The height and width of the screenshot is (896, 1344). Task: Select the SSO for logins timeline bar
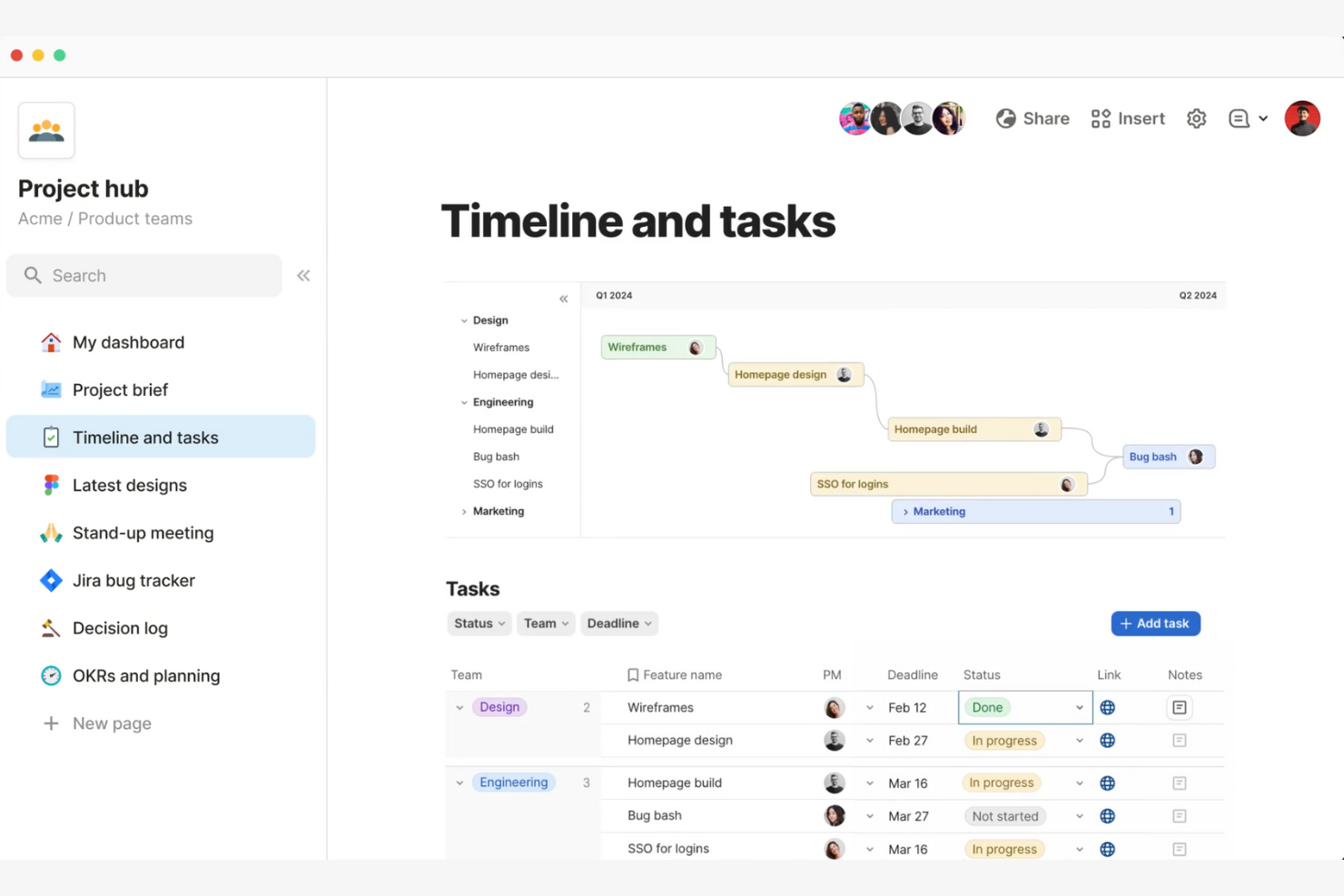tap(935, 485)
